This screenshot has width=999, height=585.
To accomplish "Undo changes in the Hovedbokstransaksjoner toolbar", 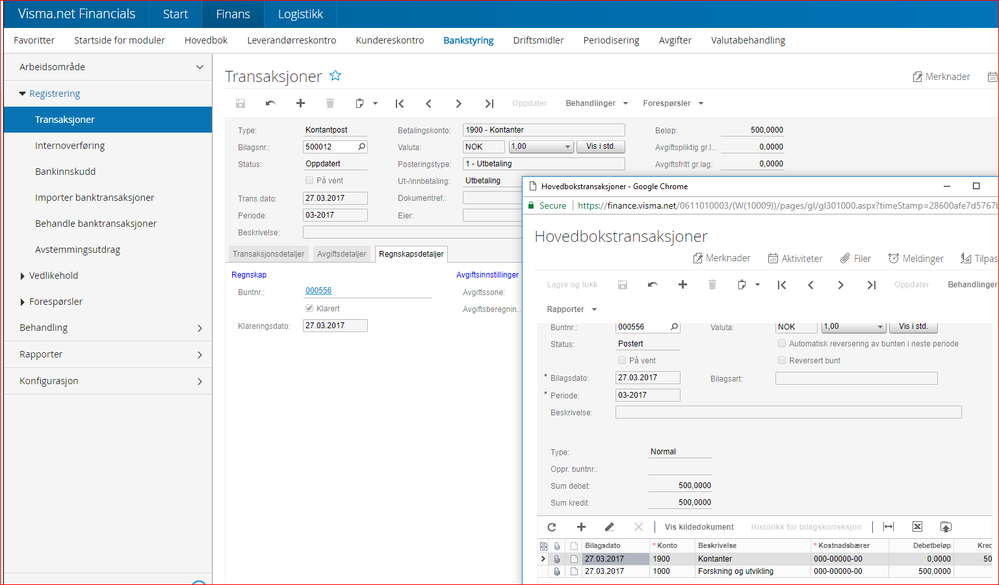I will [x=652, y=285].
